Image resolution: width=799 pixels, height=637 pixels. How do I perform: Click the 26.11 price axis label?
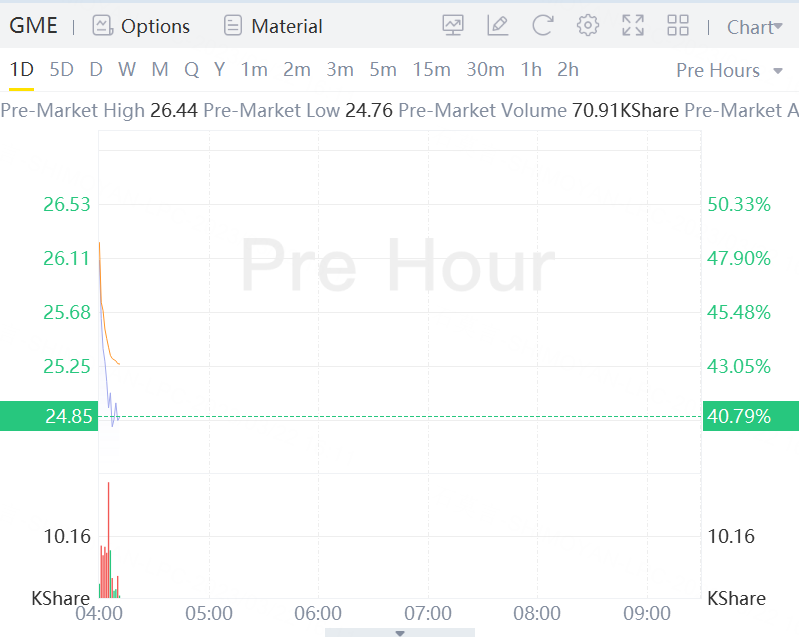tap(67, 258)
